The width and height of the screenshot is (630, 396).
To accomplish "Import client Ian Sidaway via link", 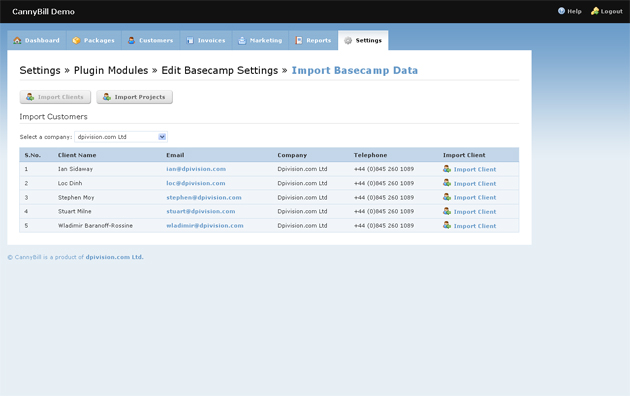I will click(x=475, y=169).
